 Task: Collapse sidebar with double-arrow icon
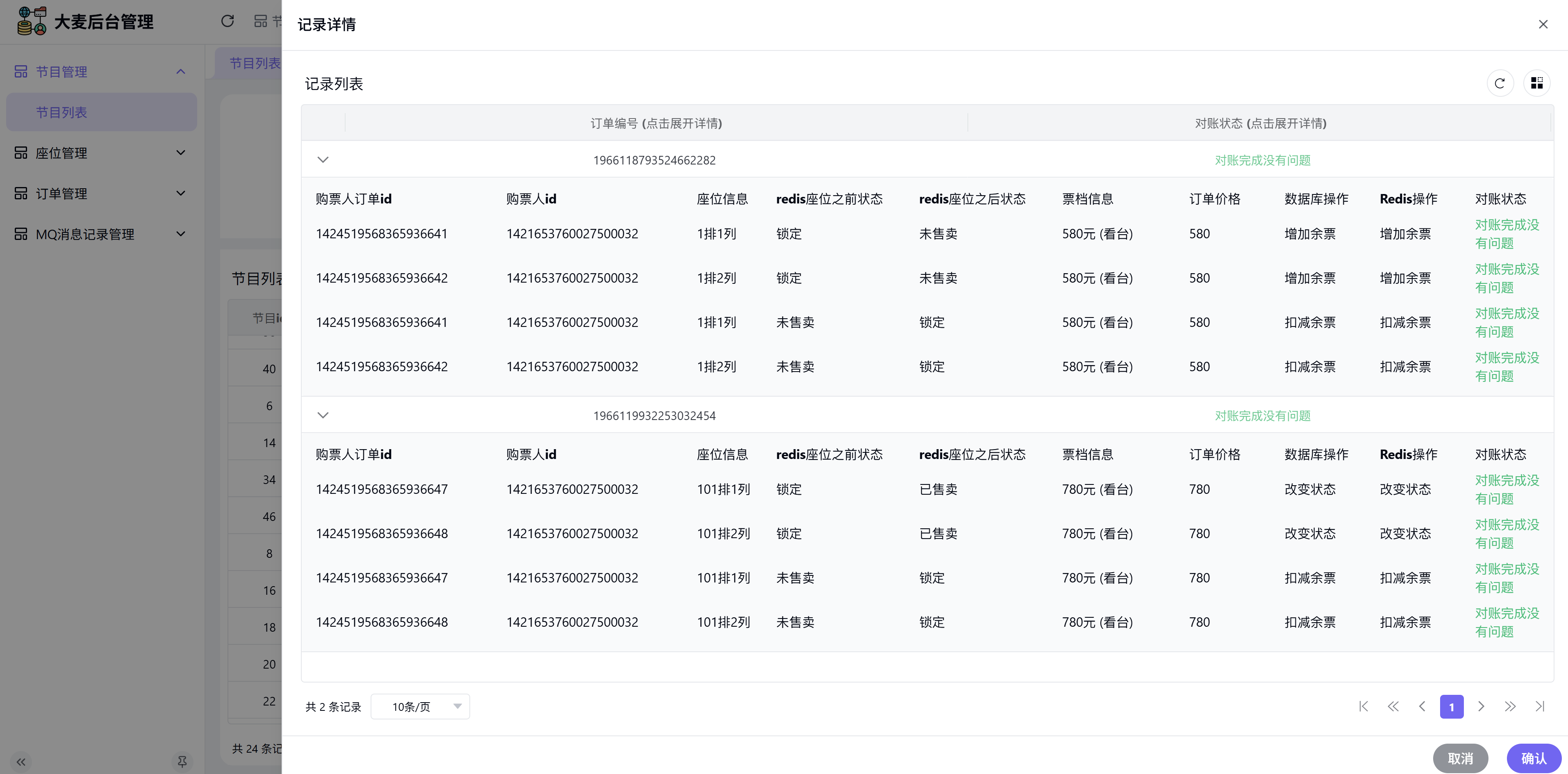point(20,761)
